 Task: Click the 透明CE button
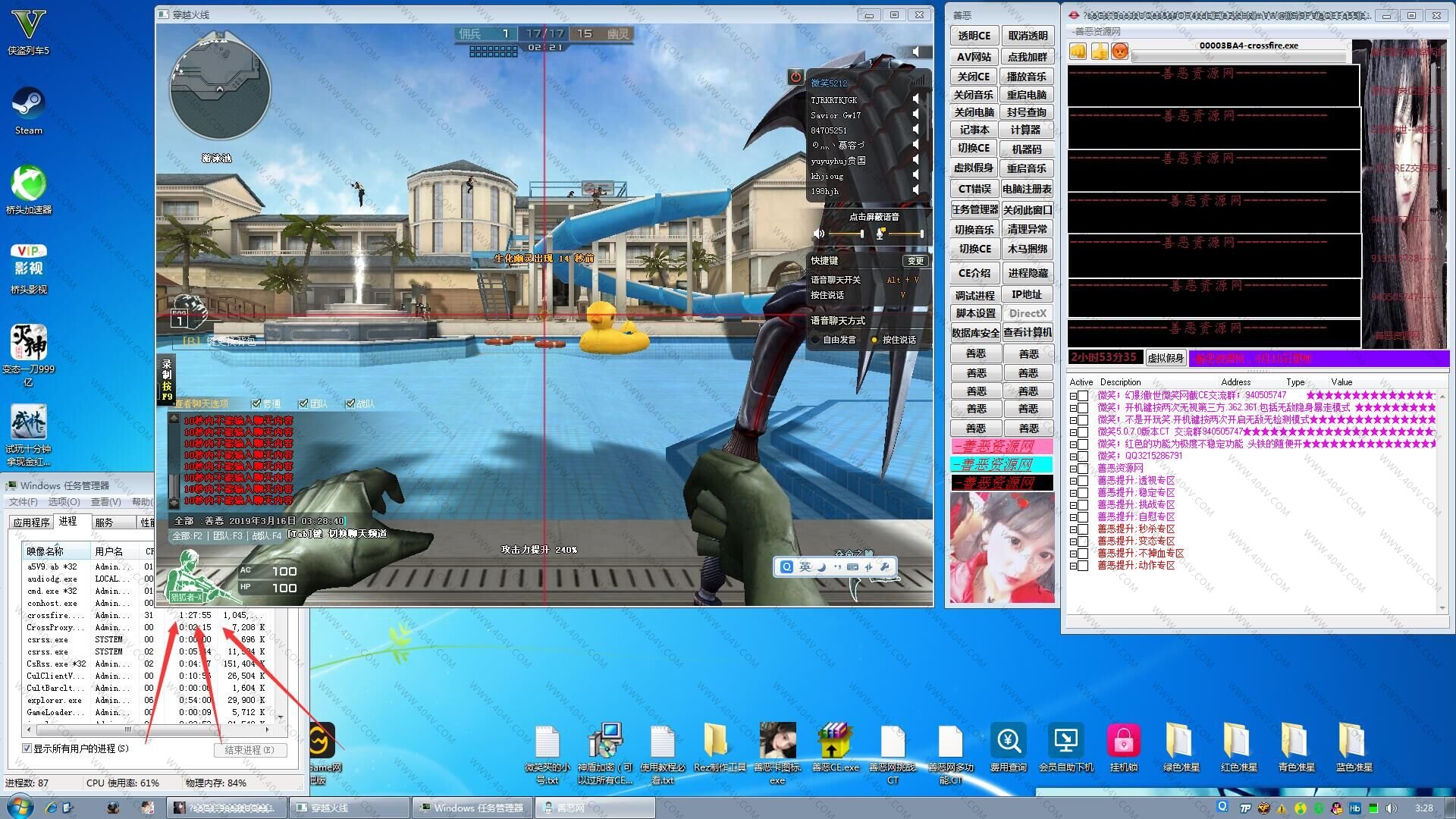coord(974,36)
